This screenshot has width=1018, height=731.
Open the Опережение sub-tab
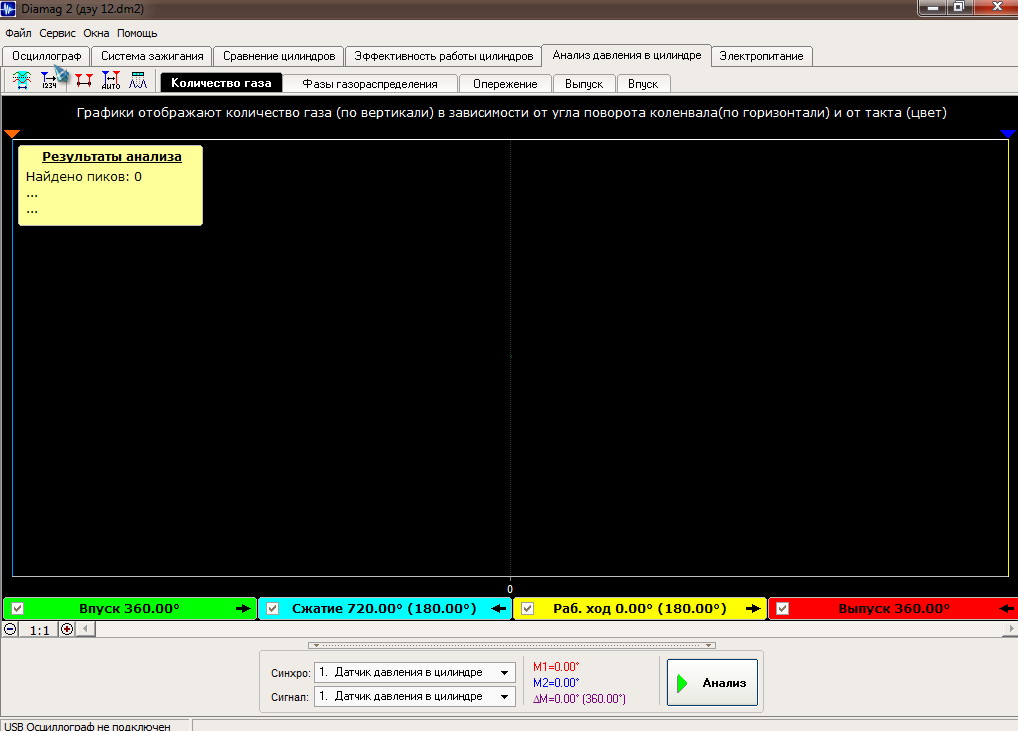click(x=505, y=84)
